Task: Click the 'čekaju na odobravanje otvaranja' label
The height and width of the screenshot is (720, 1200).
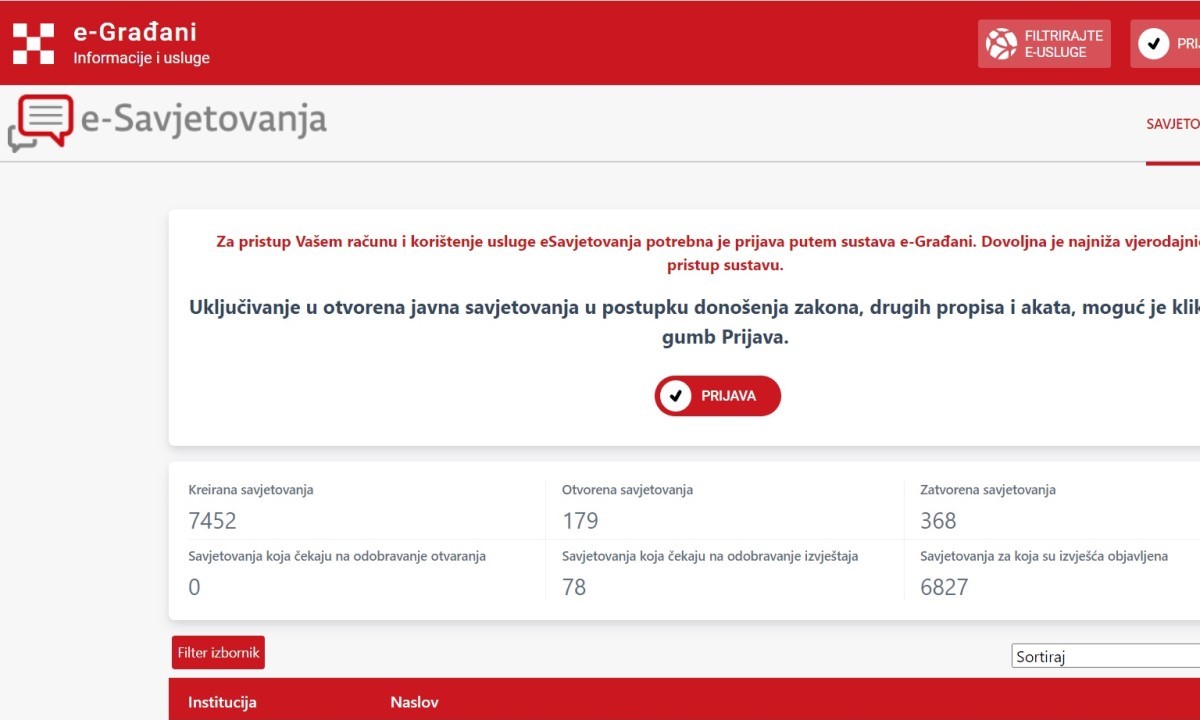Action: coord(337,556)
